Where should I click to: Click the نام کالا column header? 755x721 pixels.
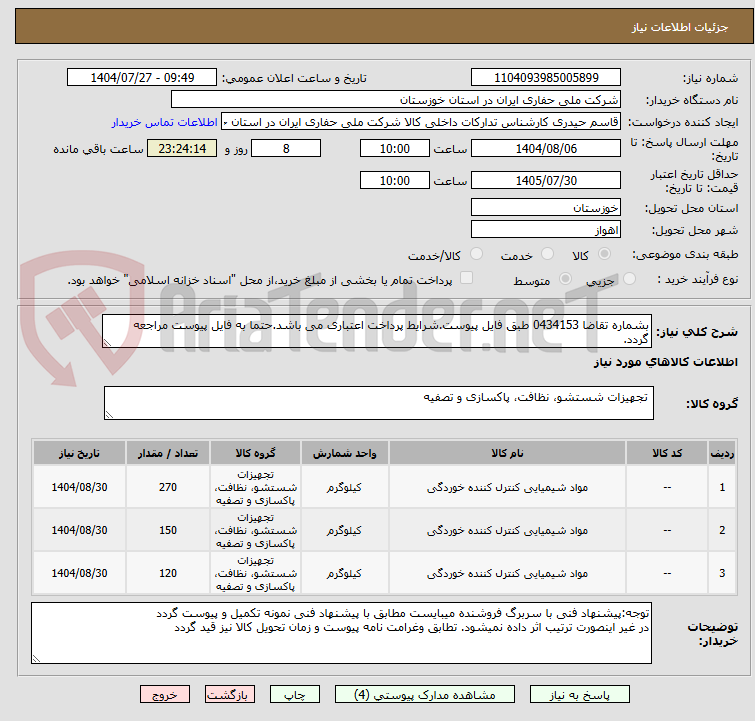507,453
